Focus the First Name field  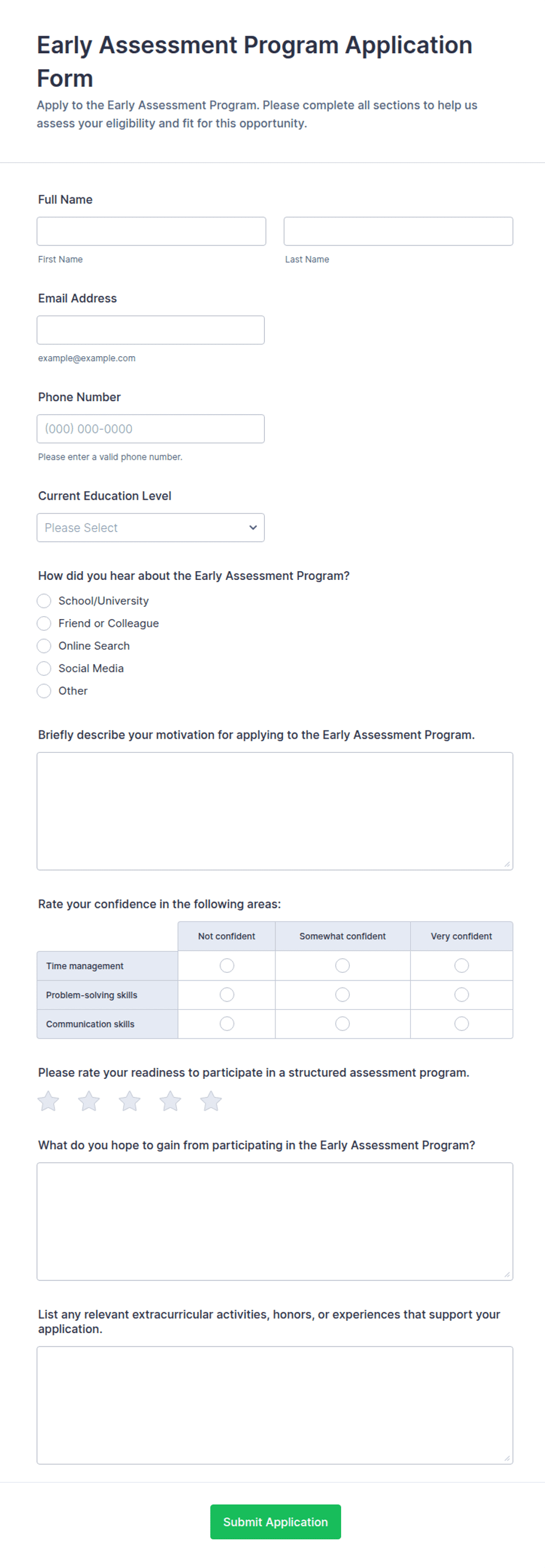(x=151, y=231)
